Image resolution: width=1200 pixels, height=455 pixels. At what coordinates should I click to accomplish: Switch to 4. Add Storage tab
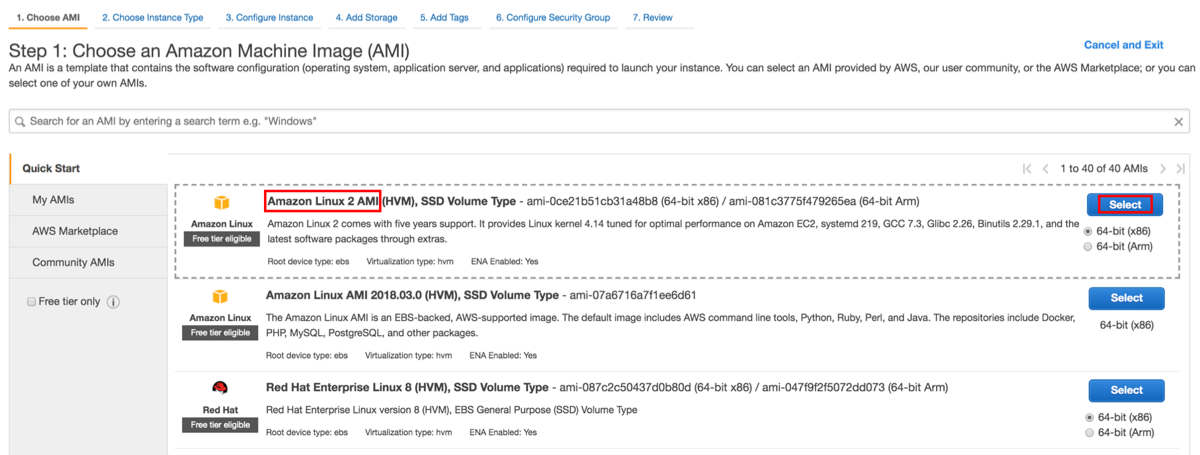[366, 18]
